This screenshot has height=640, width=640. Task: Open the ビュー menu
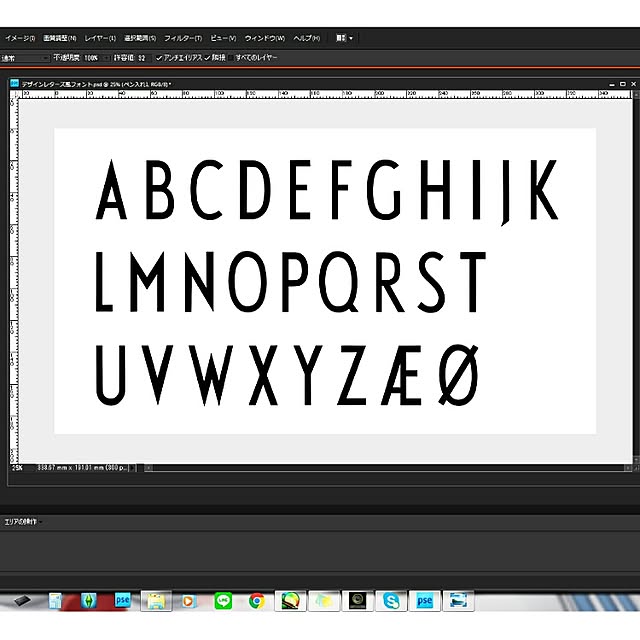(223, 38)
